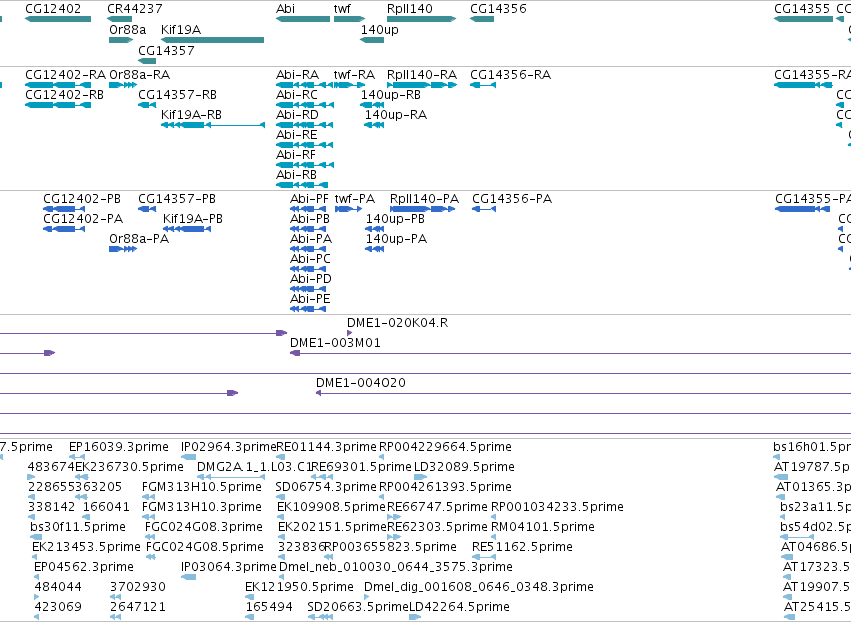Click transcript CG14356-RA

[x=483, y=85]
